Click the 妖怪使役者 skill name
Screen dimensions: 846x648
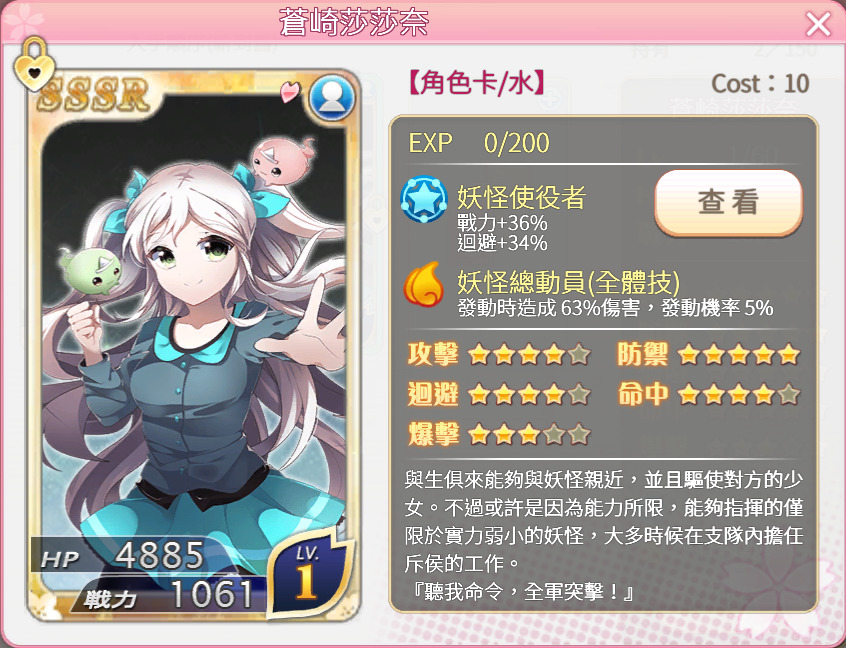point(521,196)
